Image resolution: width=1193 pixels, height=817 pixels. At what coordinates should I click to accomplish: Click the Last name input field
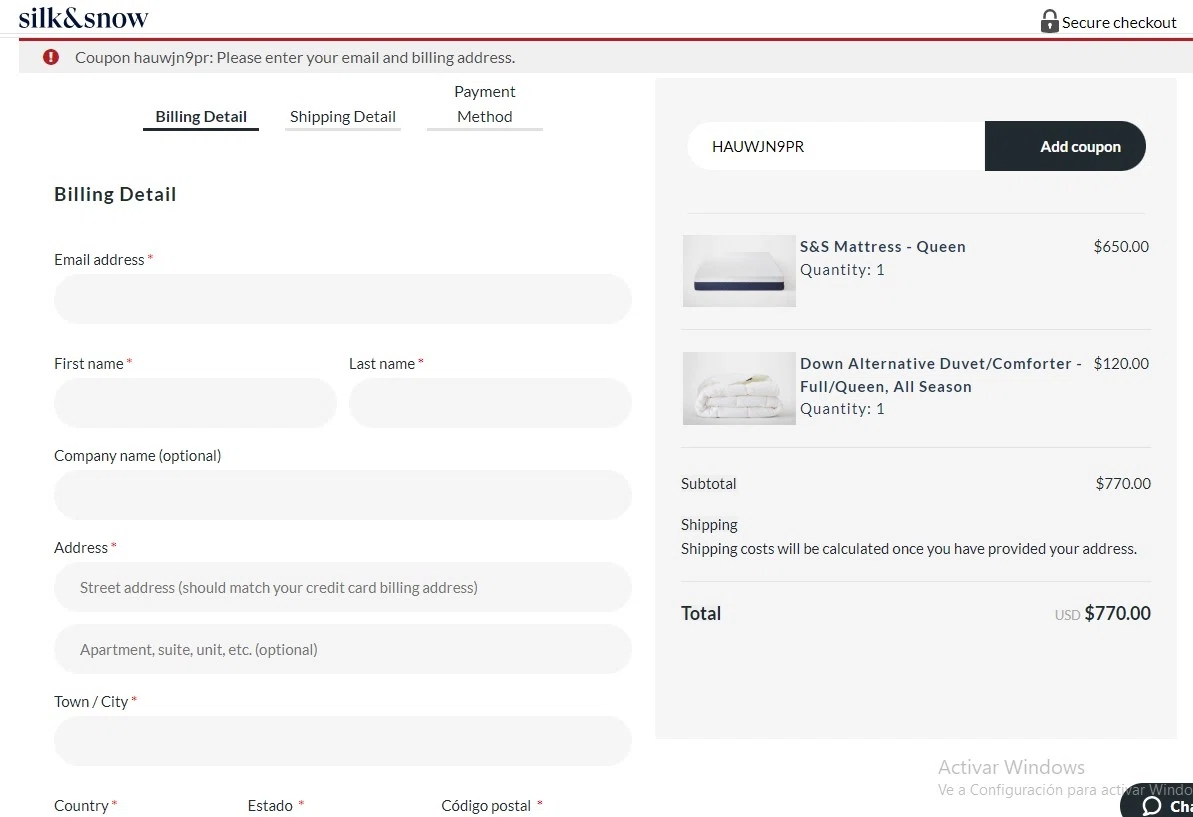point(490,402)
